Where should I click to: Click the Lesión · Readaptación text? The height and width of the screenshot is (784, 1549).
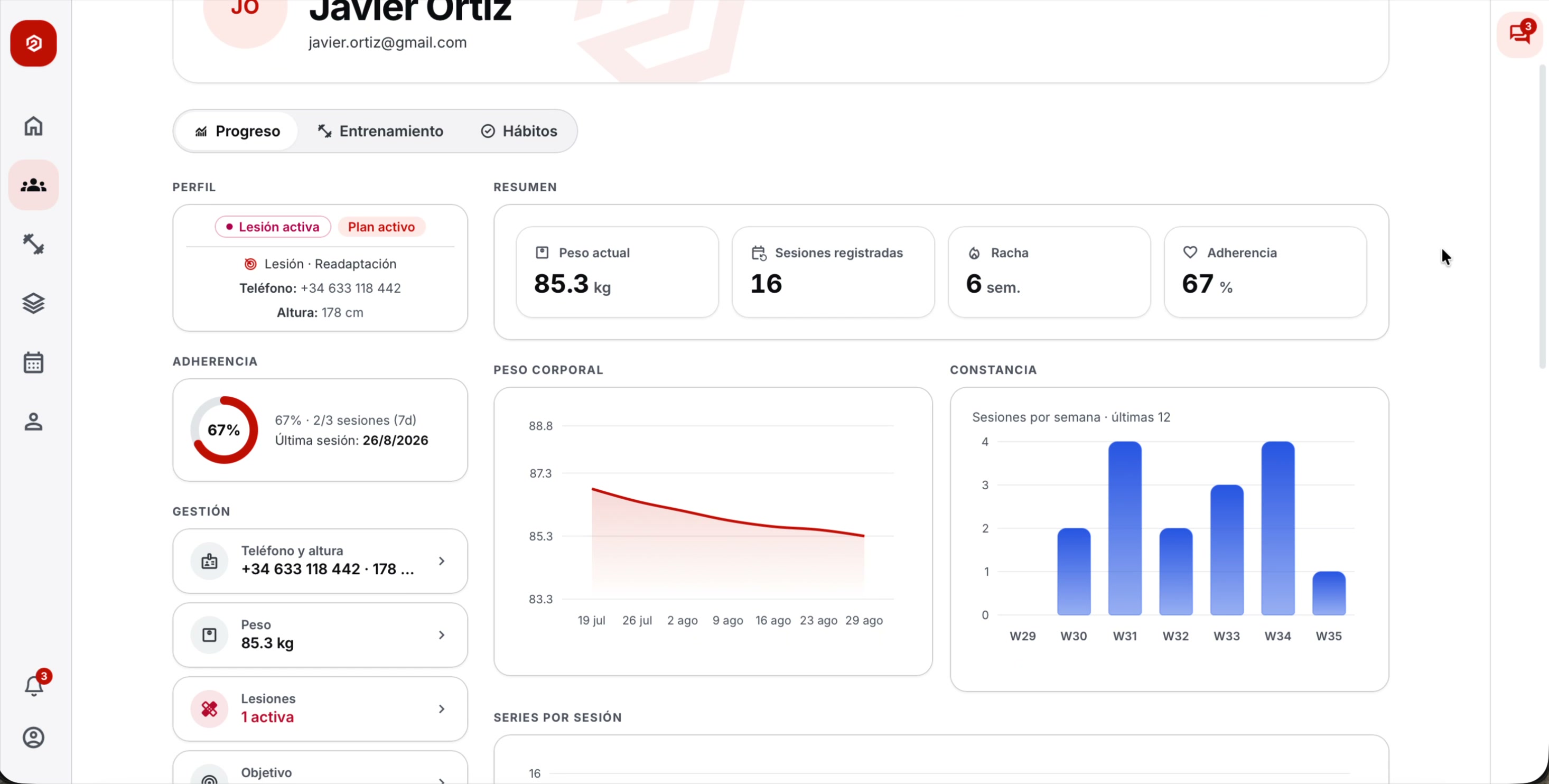330,264
